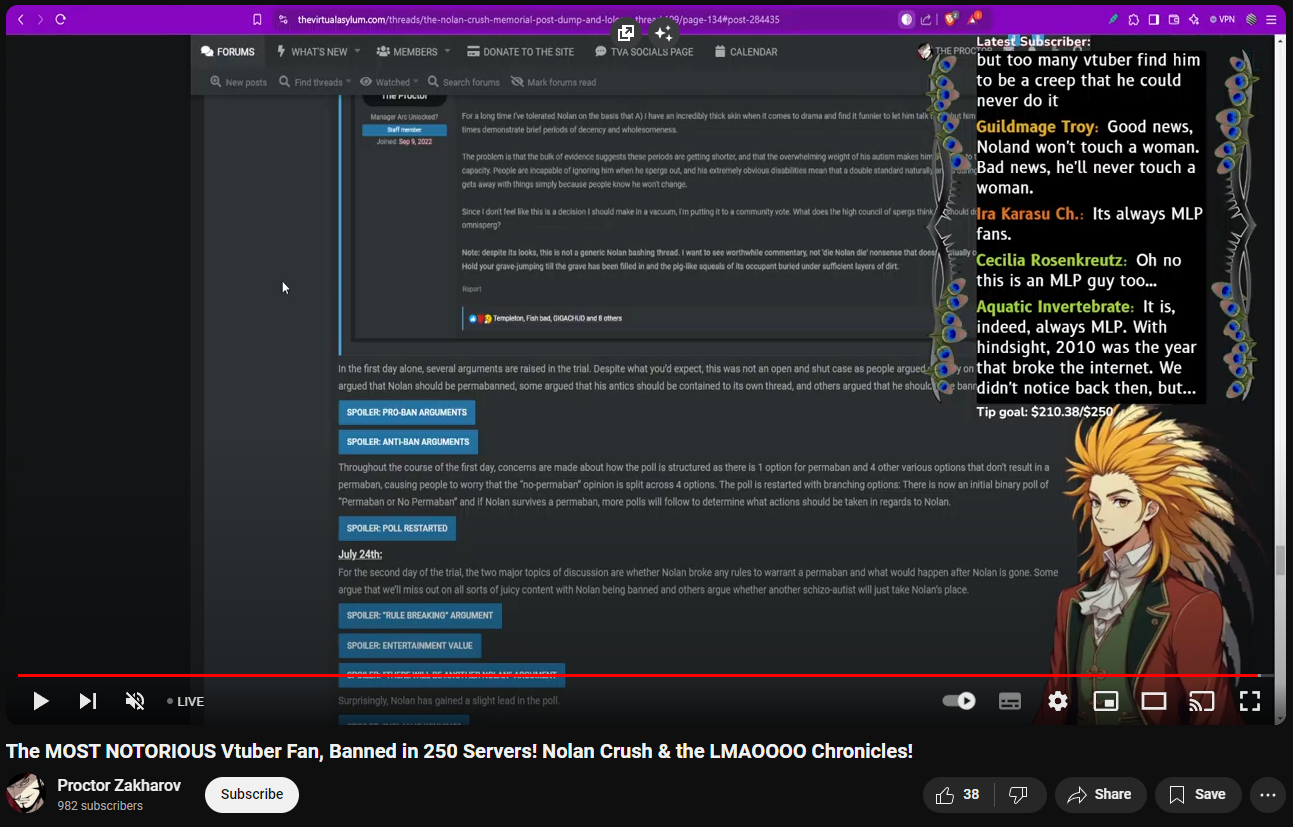Expand MEMBERS dropdown arrow
Screen dimensions: 1293x827
pyautogui.click(x=447, y=51)
